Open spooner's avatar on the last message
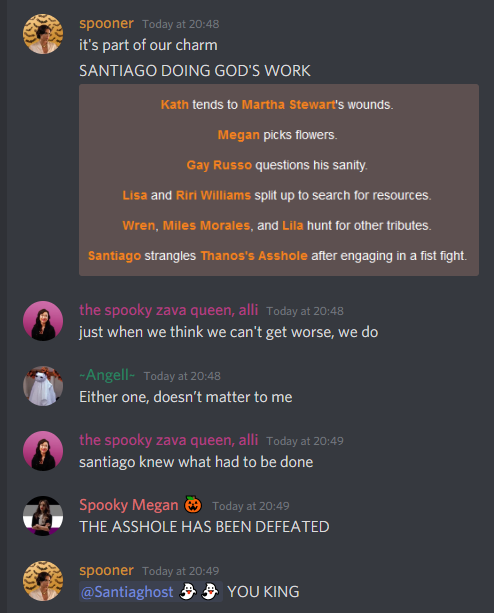This screenshot has width=494, height=613. pos(43,581)
